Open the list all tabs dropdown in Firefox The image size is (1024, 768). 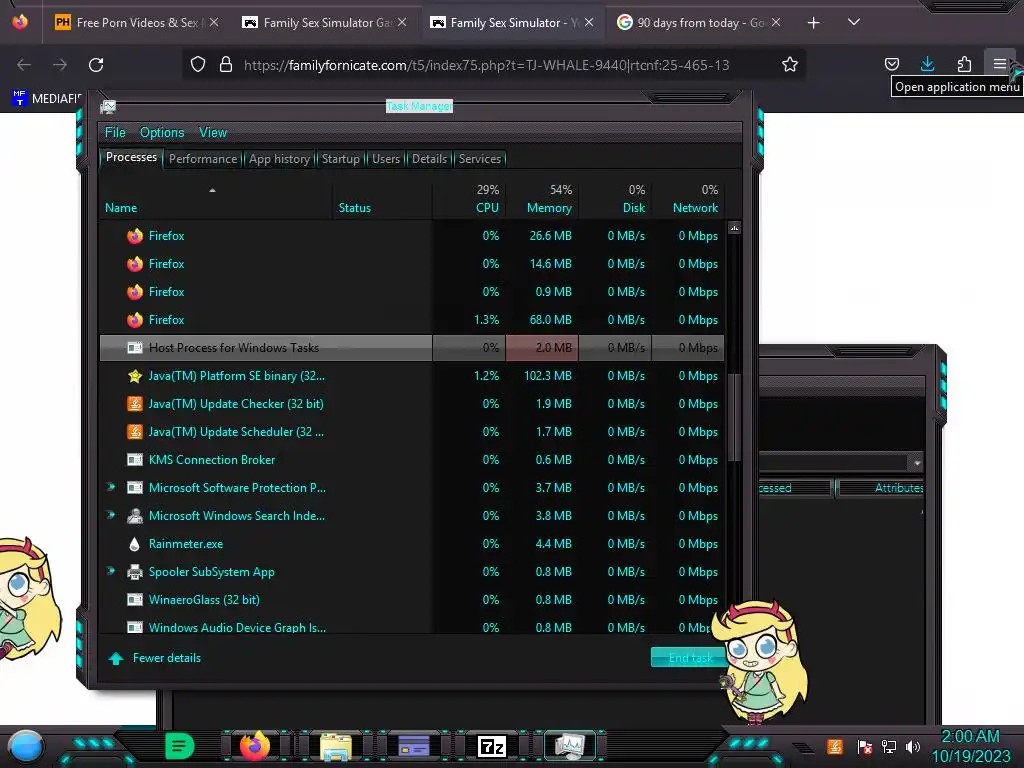tap(853, 22)
